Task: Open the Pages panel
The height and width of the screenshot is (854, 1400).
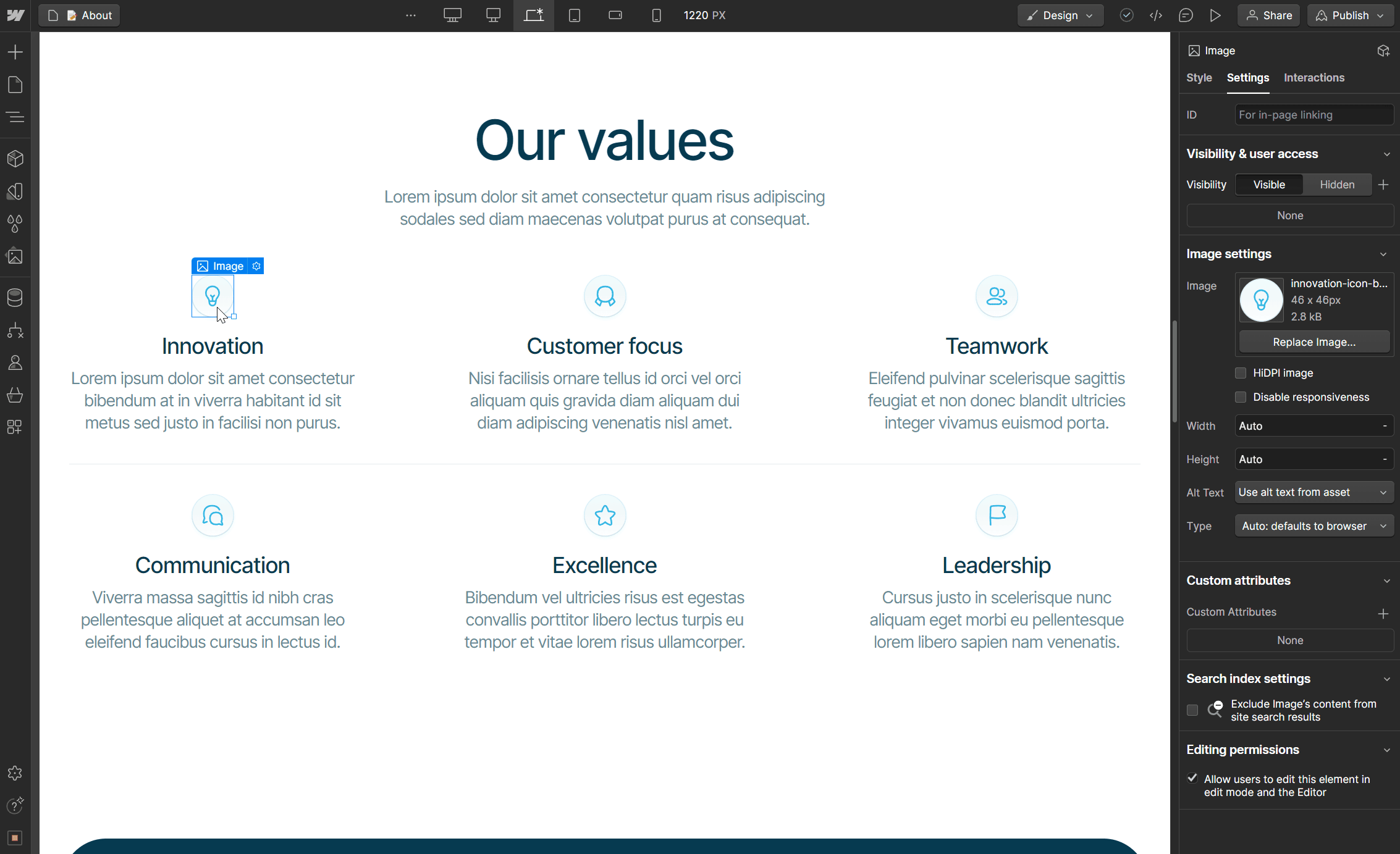Action: coord(15,85)
